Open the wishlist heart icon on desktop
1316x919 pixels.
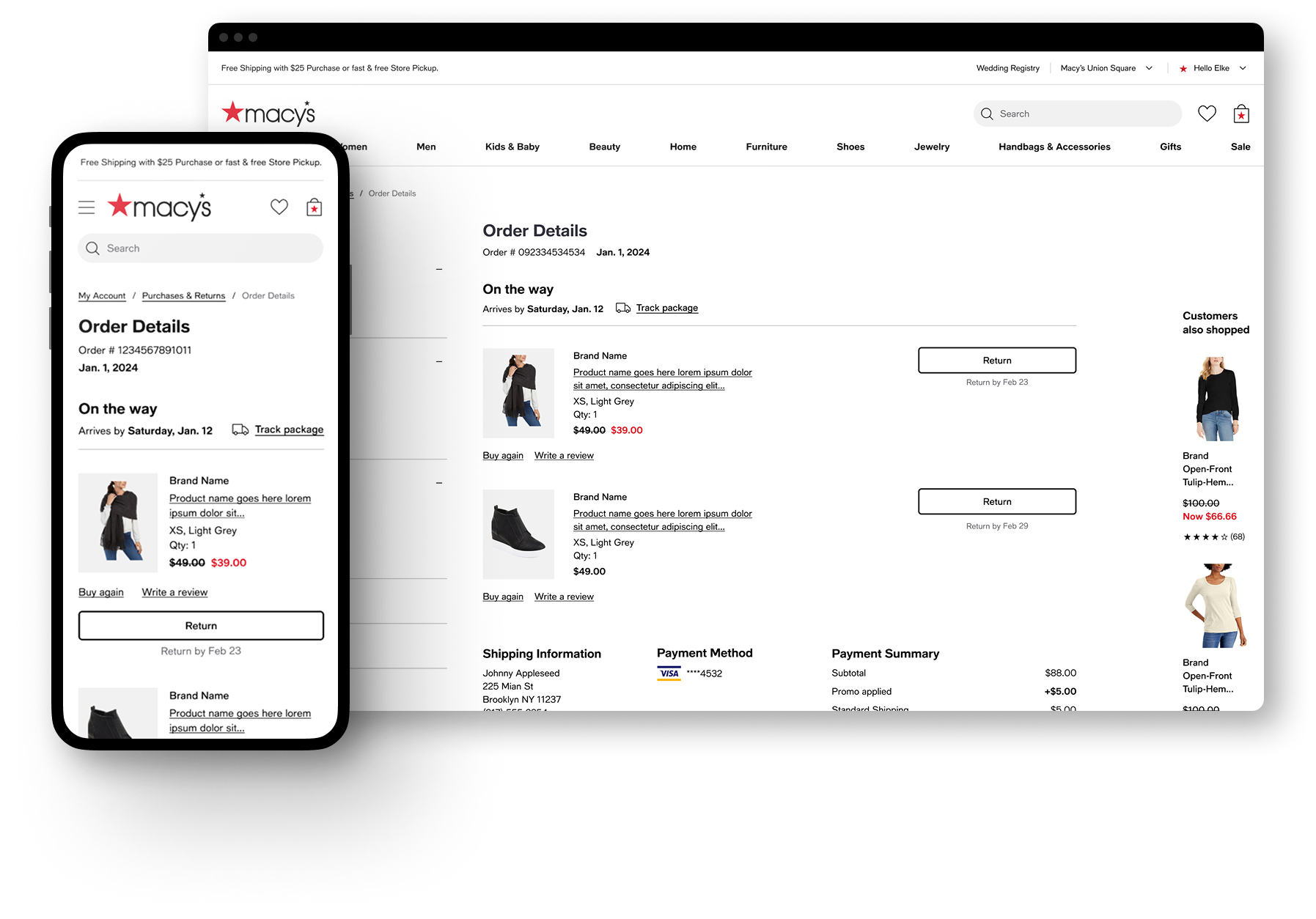point(1207,114)
